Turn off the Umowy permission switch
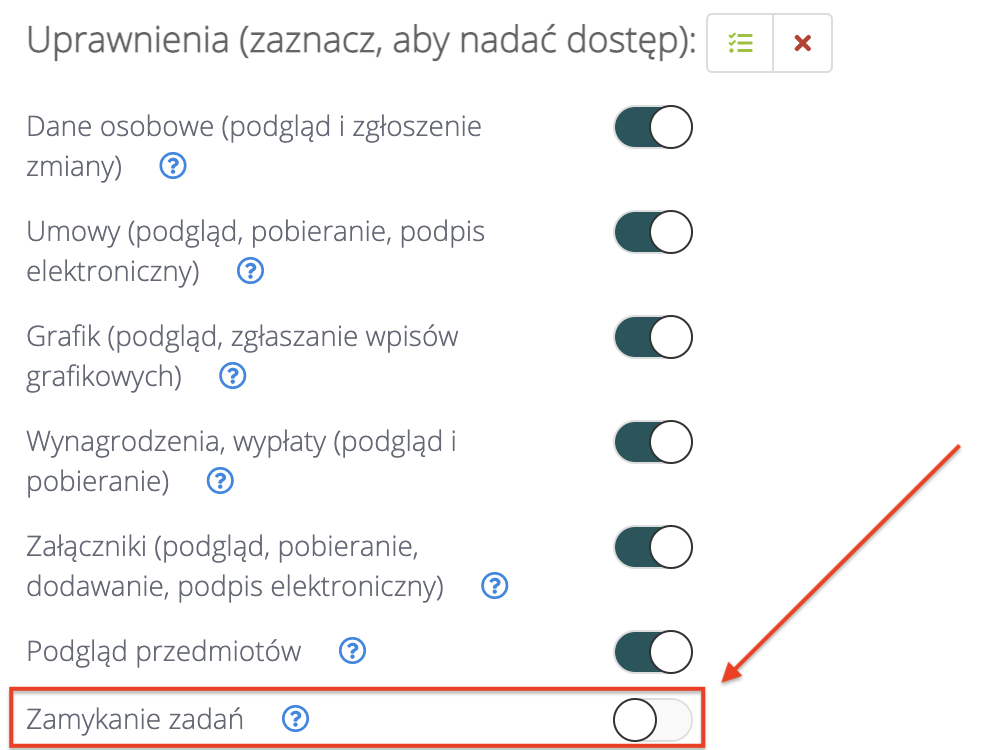This screenshot has width=984, height=750. tap(653, 233)
